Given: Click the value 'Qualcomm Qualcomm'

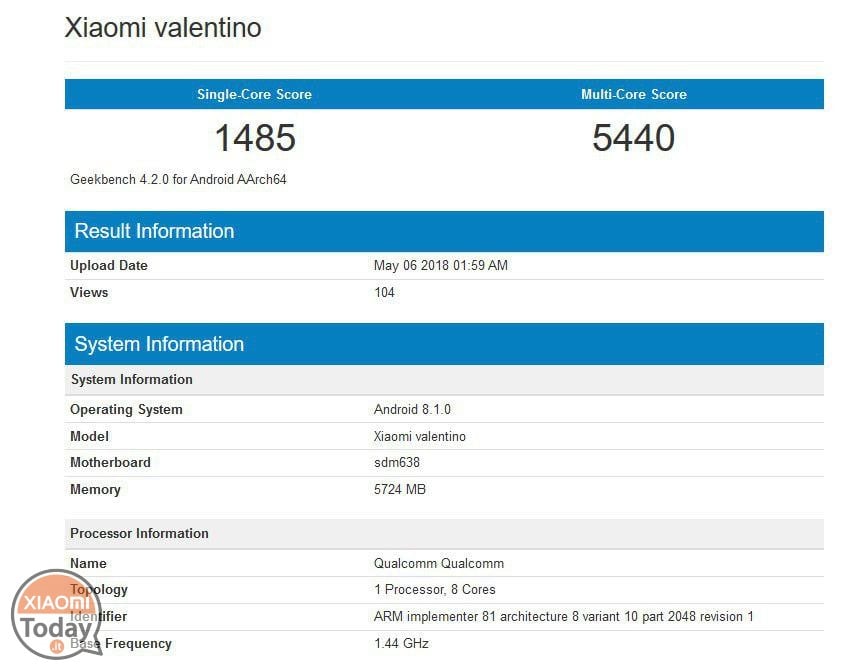Looking at the screenshot, I should pyautogui.click(x=439, y=564).
